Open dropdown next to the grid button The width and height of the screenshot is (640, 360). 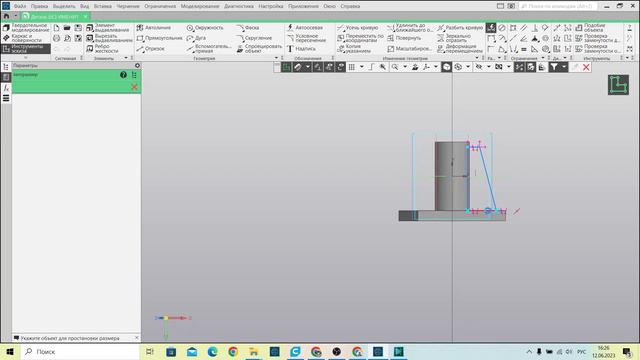362,67
